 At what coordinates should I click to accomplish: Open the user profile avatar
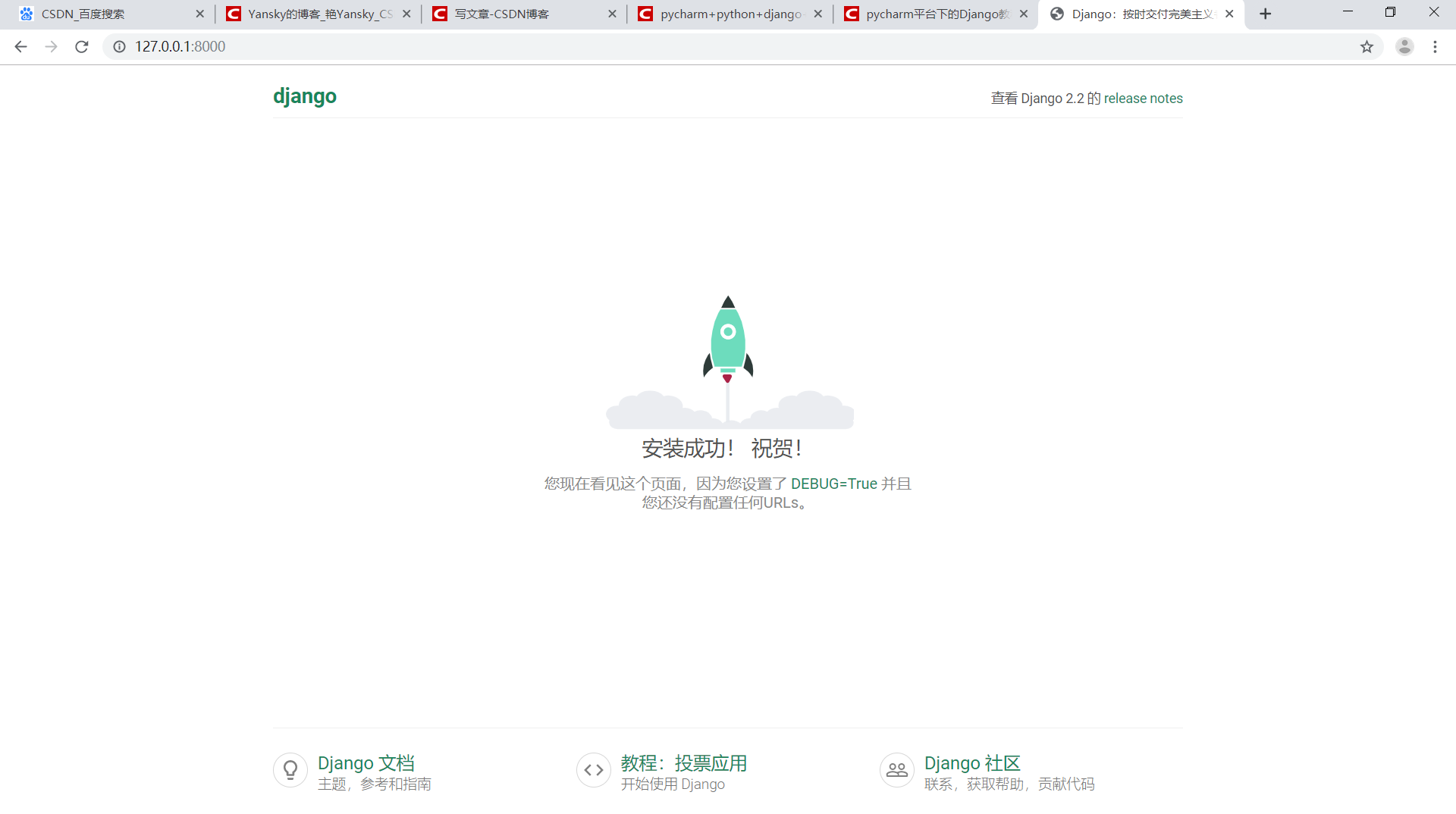1404,47
